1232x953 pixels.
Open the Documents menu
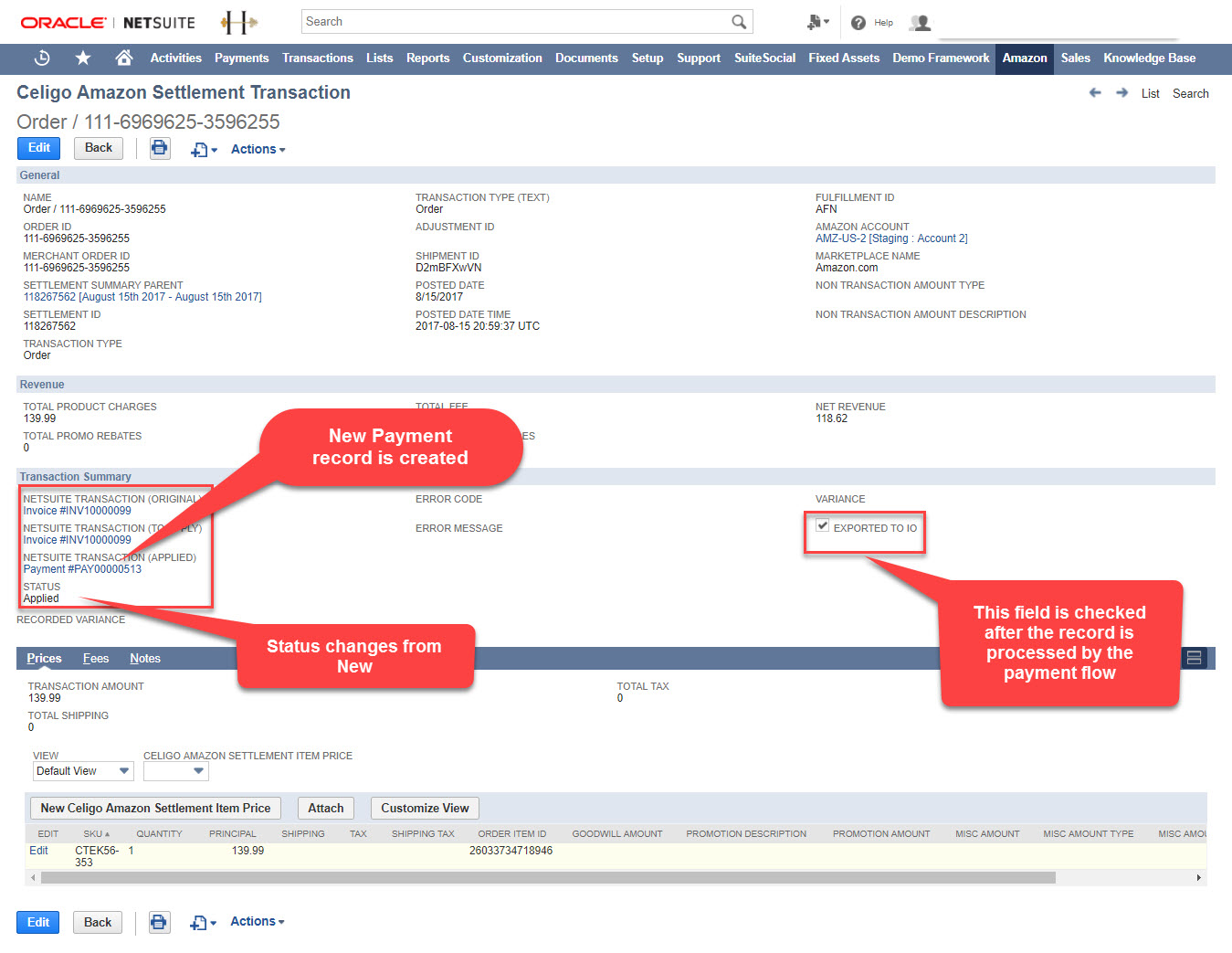click(x=586, y=58)
